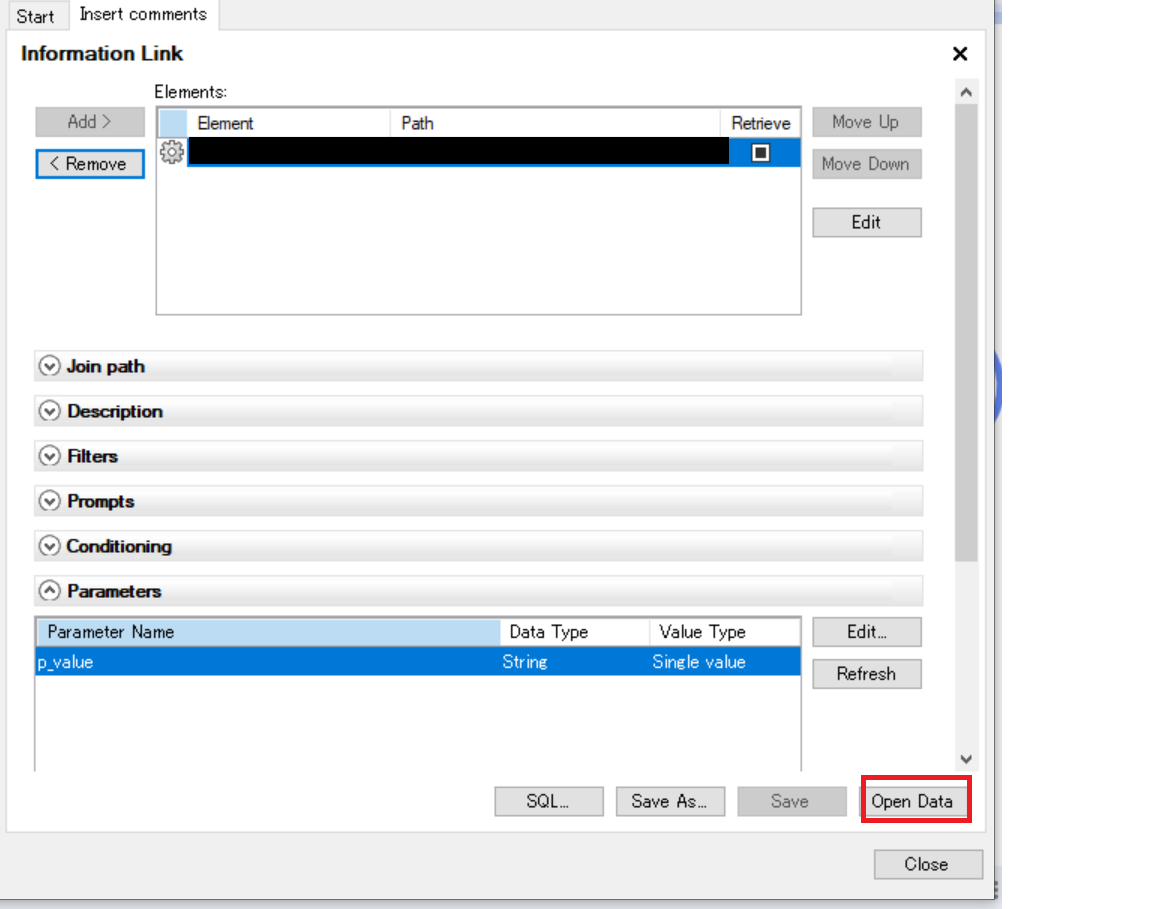Click the Close button
Image resolution: width=1152 pixels, height=909 pixels.
click(928, 865)
